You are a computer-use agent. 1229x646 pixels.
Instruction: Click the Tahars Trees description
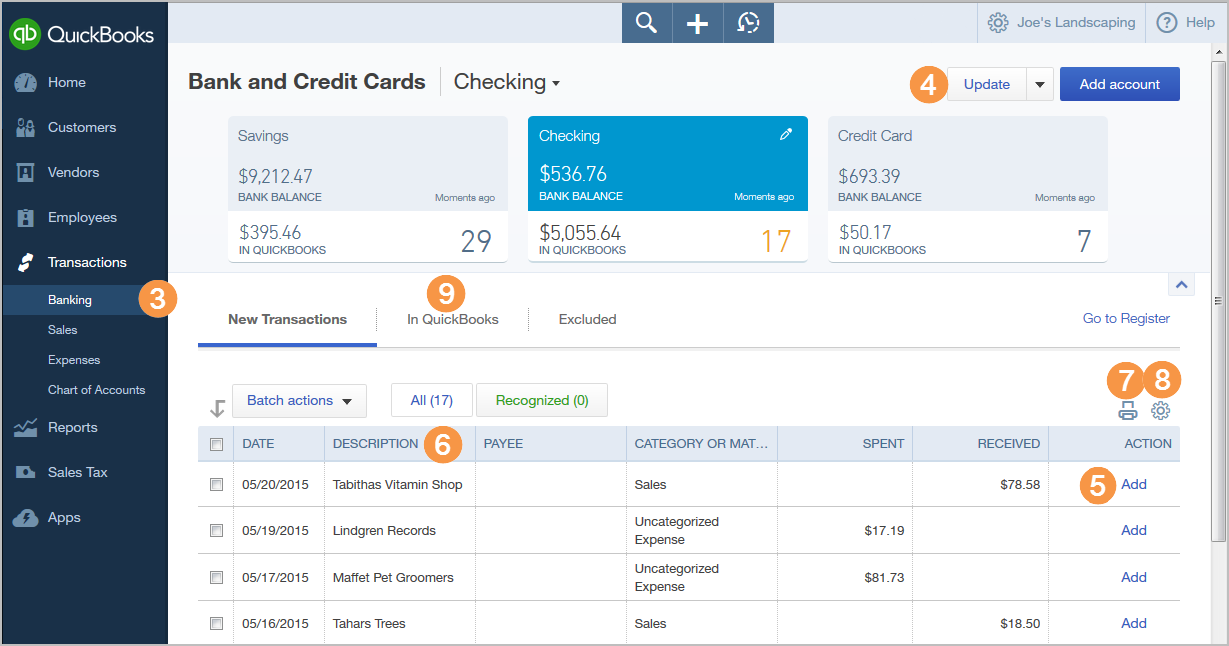click(x=369, y=624)
